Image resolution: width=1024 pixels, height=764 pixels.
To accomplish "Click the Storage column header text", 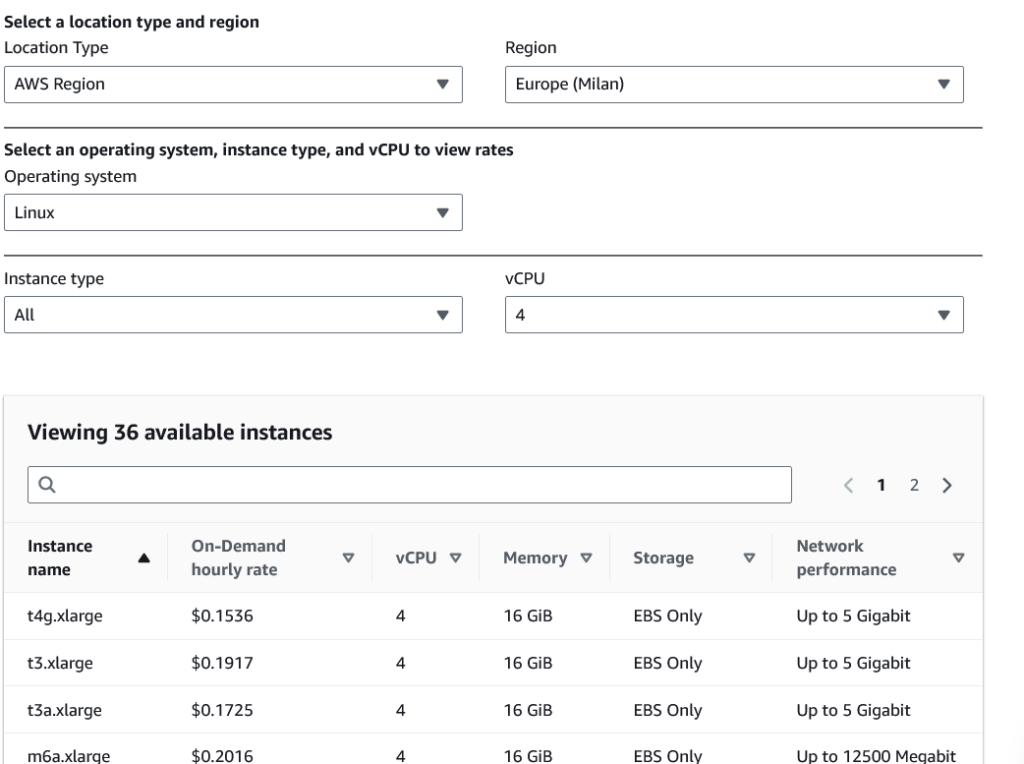I will tap(664, 558).
